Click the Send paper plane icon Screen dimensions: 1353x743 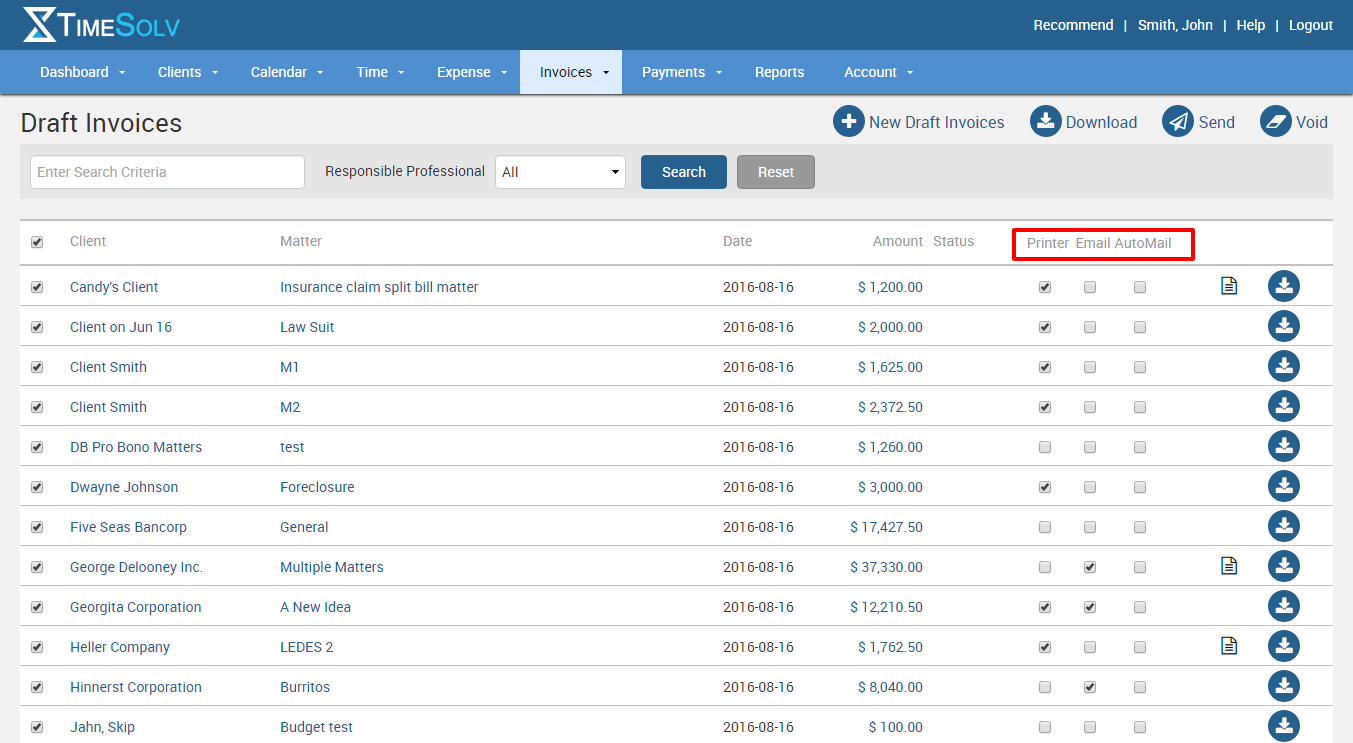click(x=1177, y=122)
